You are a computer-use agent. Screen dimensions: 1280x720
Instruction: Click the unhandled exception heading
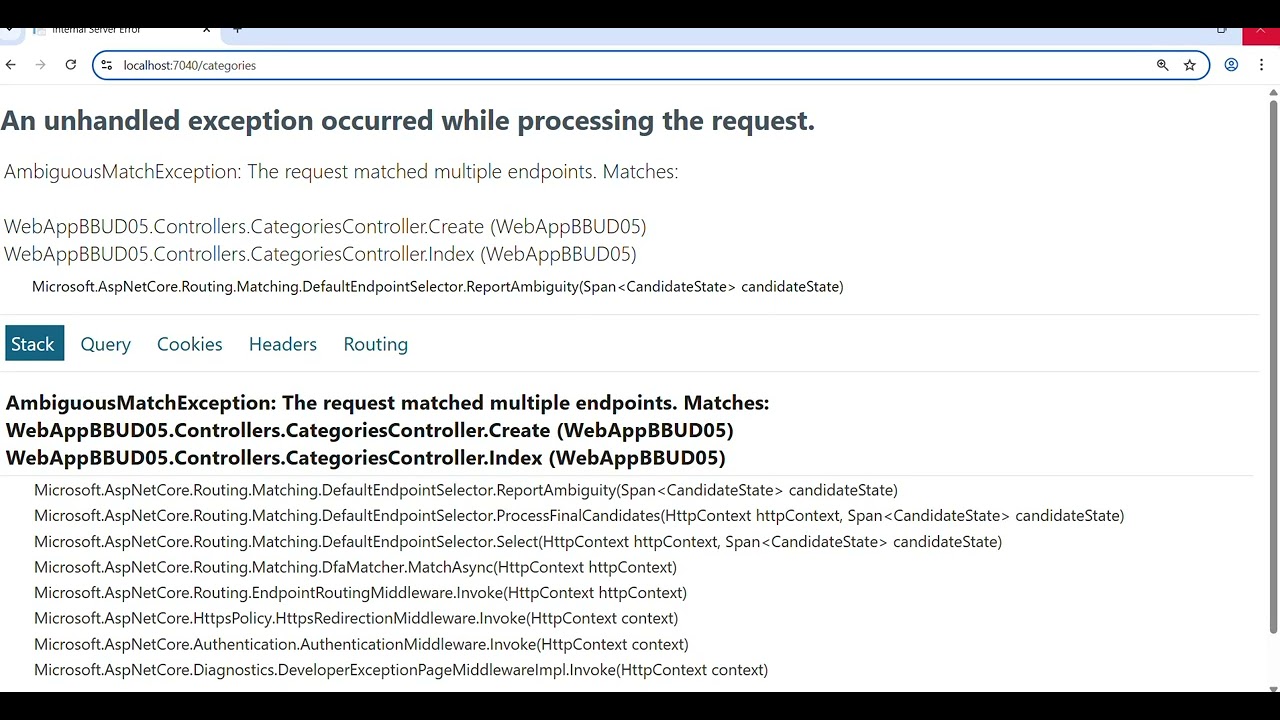(408, 121)
